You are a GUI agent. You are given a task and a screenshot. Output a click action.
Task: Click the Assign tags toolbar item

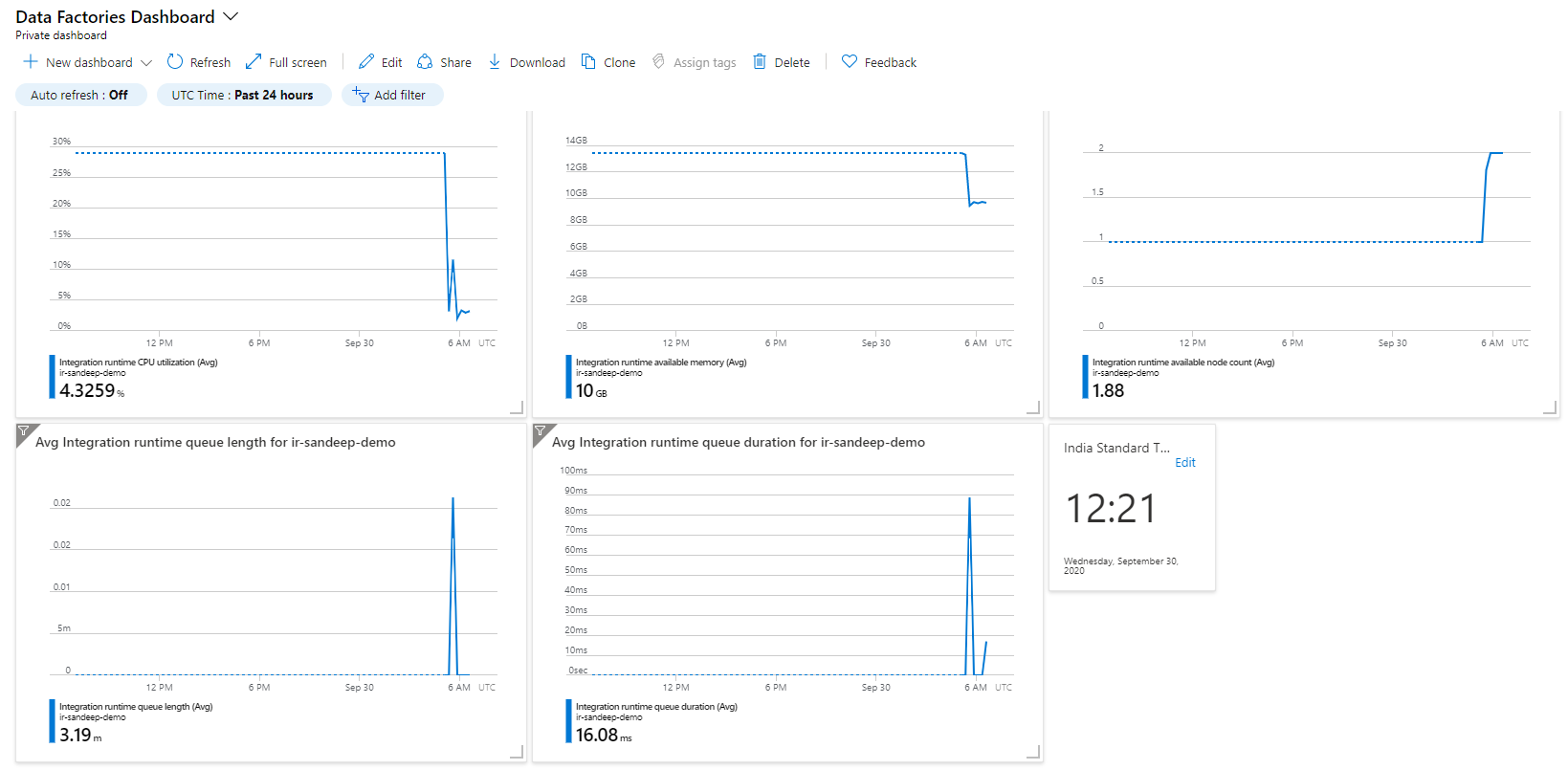(695, 62)
